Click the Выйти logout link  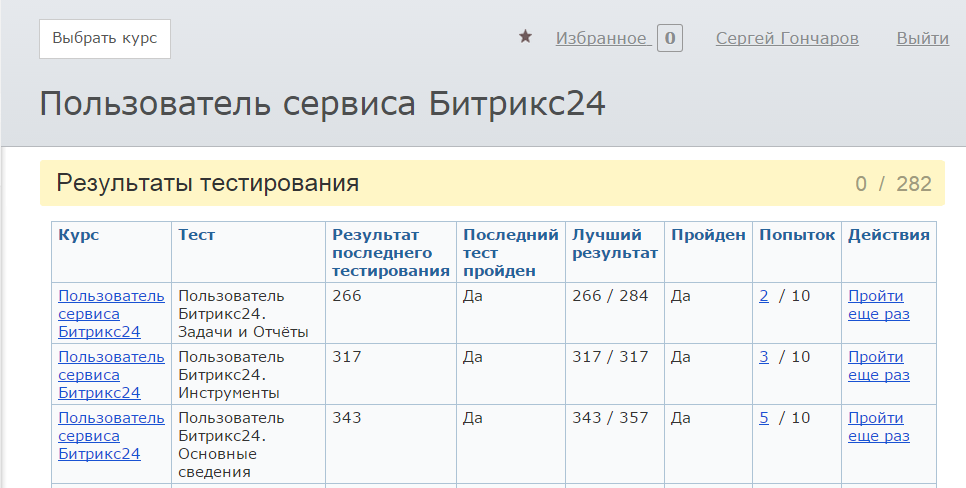point(922,38)
